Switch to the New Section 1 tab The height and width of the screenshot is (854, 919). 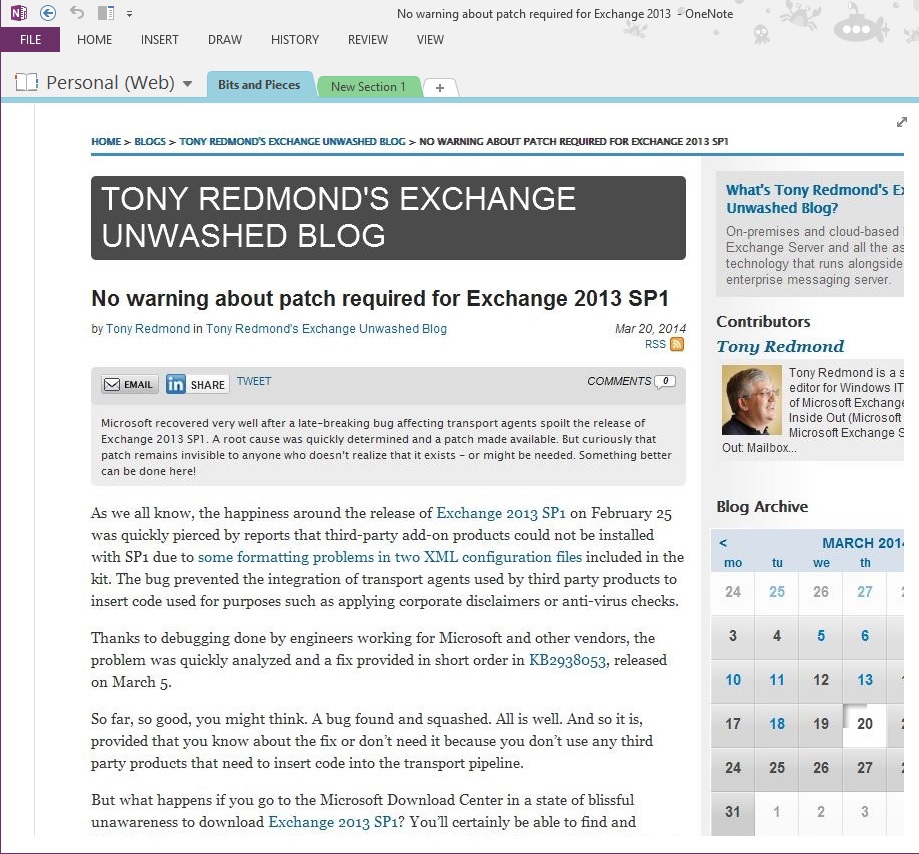pos(368,87)
